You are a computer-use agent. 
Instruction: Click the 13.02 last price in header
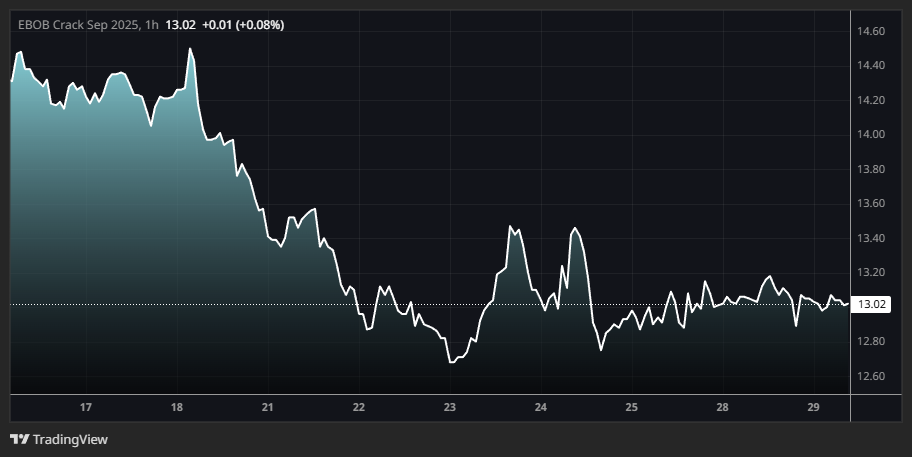(180, 24)
